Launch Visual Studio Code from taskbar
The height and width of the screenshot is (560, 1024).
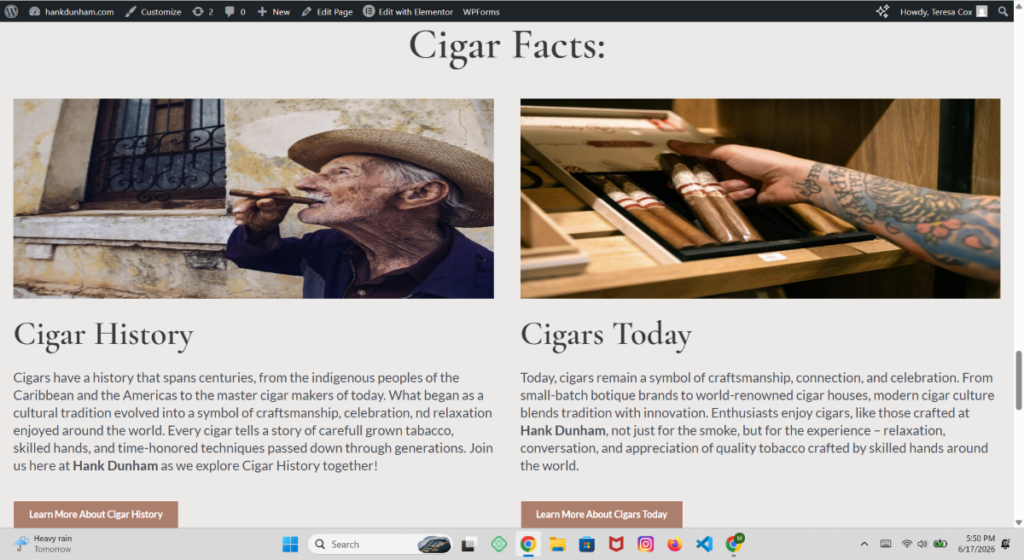coord(704,544)
